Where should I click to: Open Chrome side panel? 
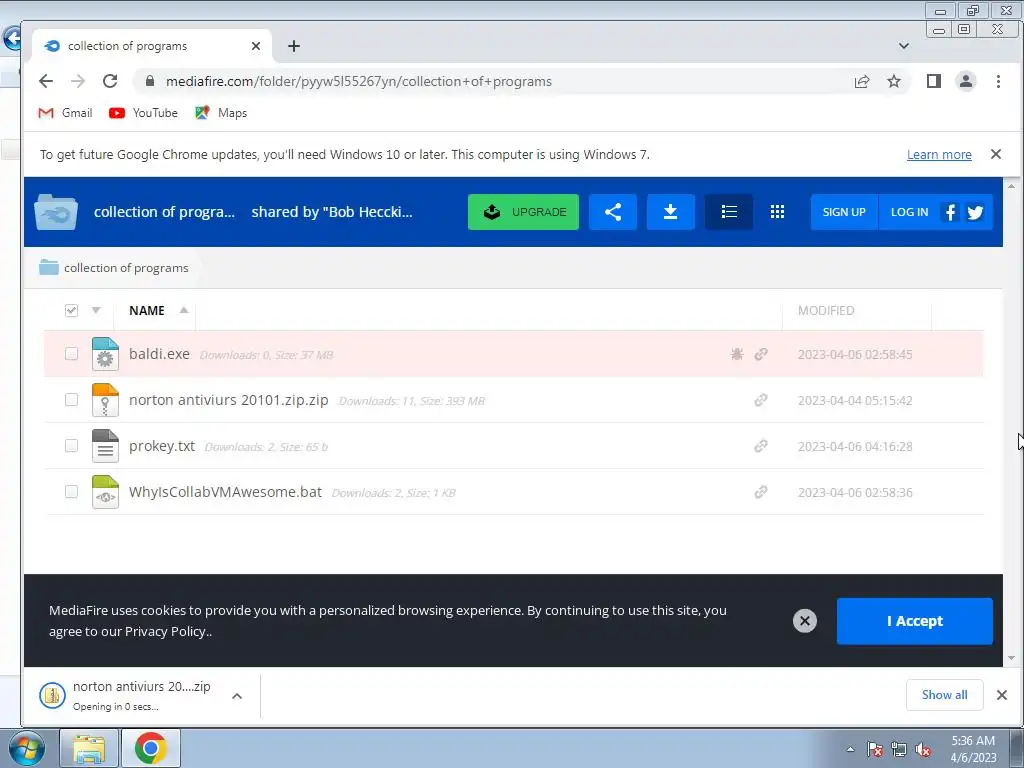pyautogui.click(x=934, y=81)
